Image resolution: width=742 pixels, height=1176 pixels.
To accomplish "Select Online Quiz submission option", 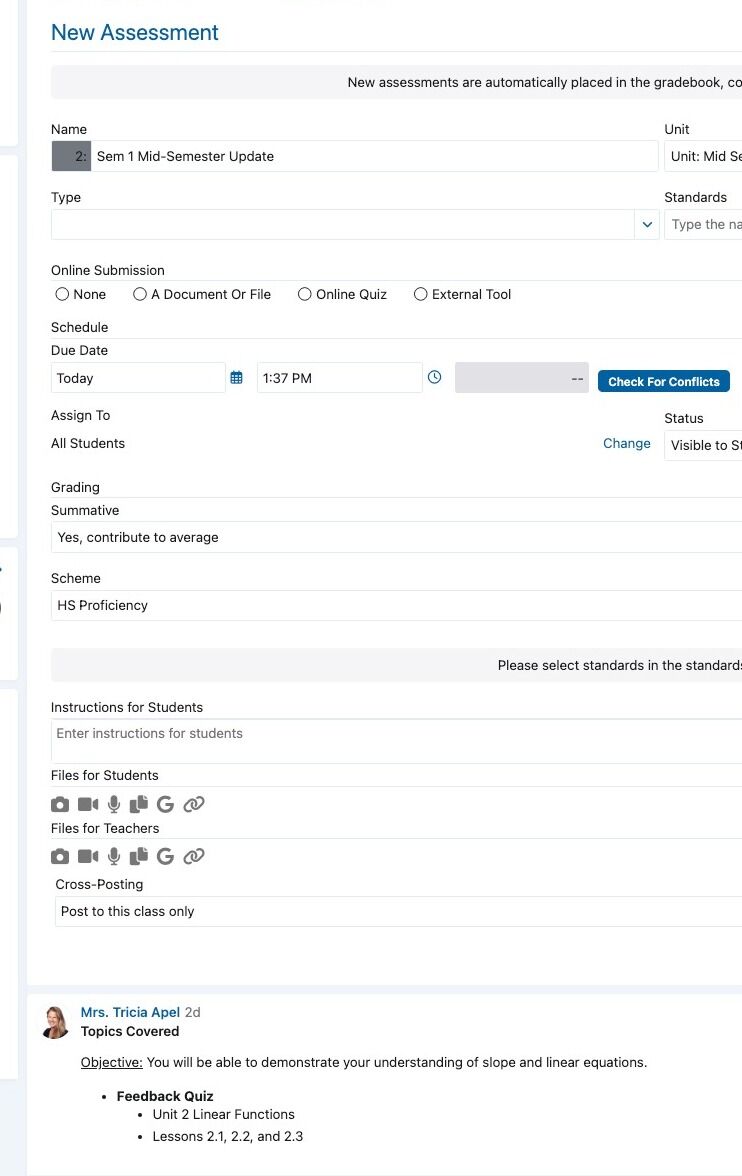I will [x=305, y=294].
